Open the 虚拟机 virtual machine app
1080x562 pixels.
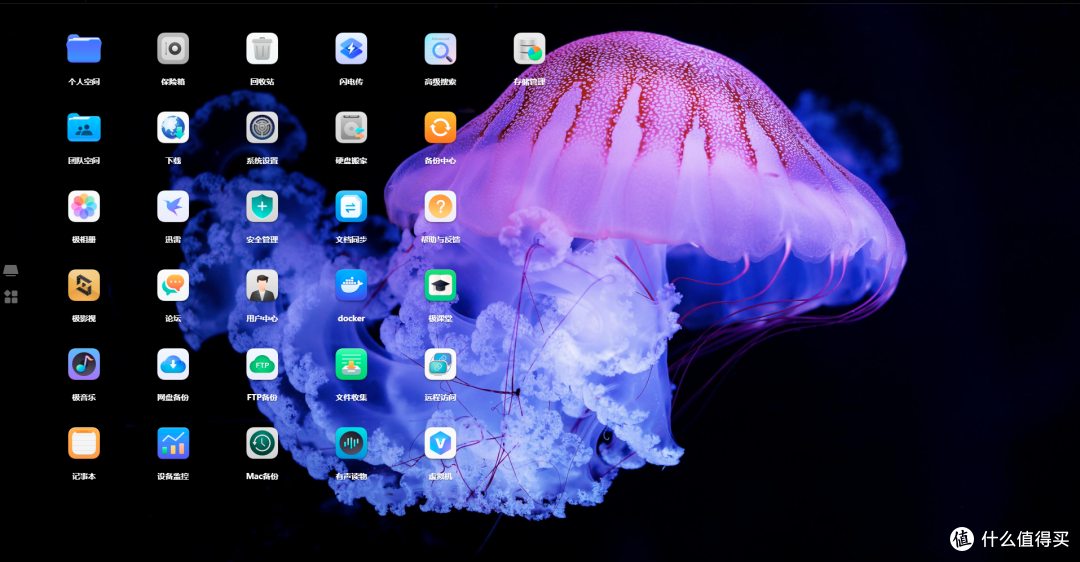pyautogui.click(x=440, y=444)
